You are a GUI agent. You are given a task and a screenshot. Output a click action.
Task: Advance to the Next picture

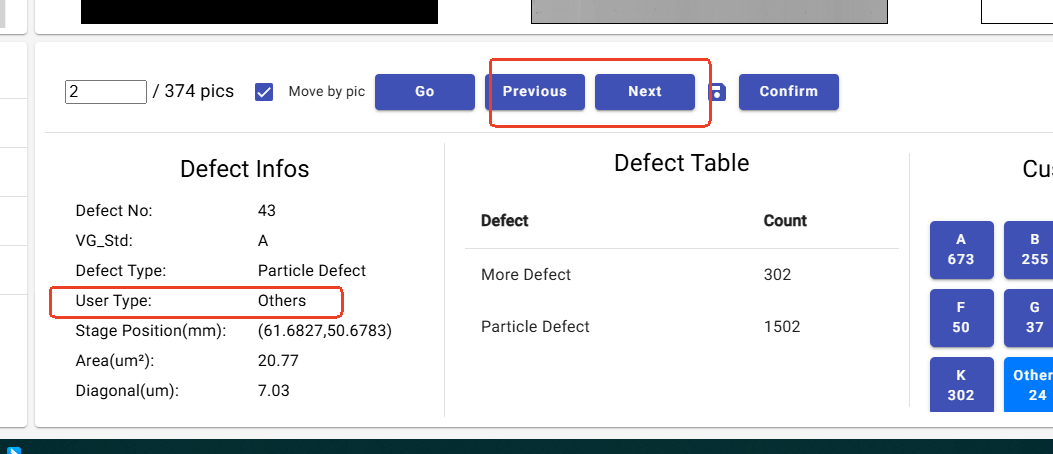[x=645, y=91]
